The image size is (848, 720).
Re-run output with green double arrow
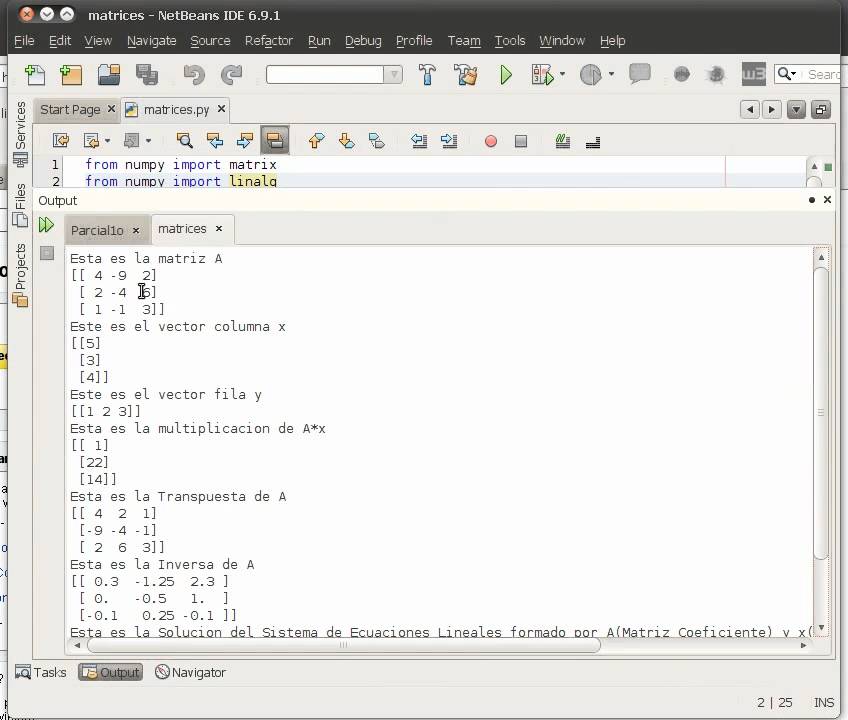coord(47,225)
